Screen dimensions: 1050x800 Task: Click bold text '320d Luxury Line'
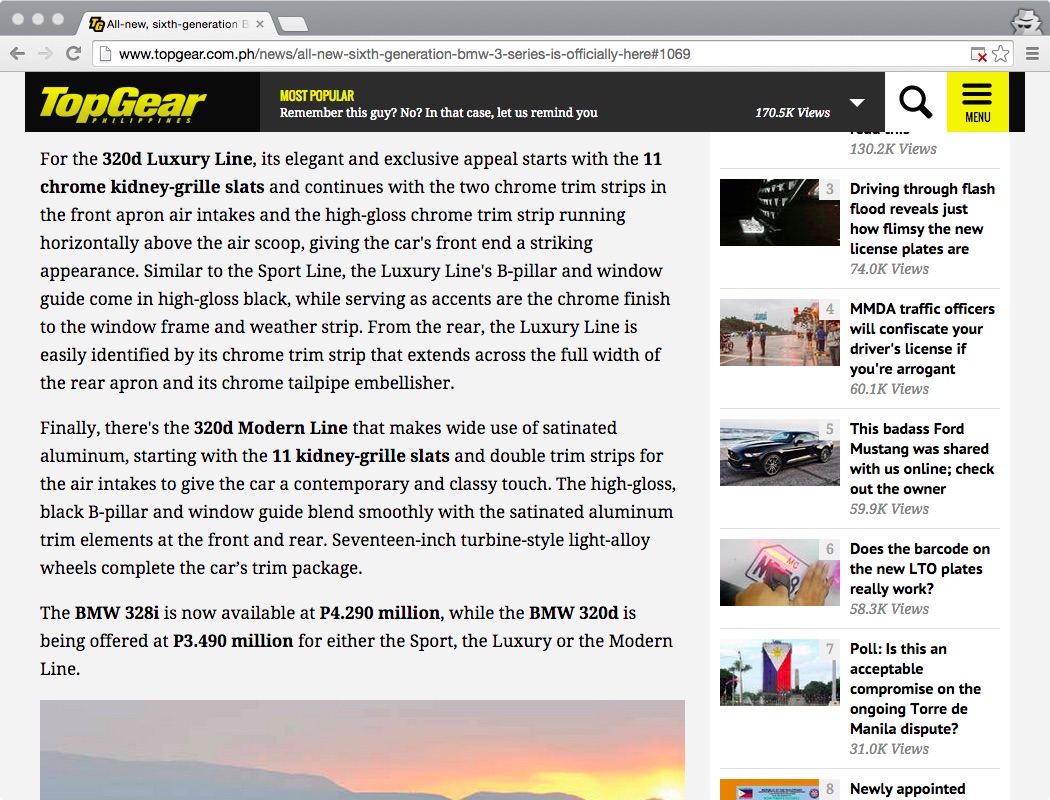[x=177, y=159]
